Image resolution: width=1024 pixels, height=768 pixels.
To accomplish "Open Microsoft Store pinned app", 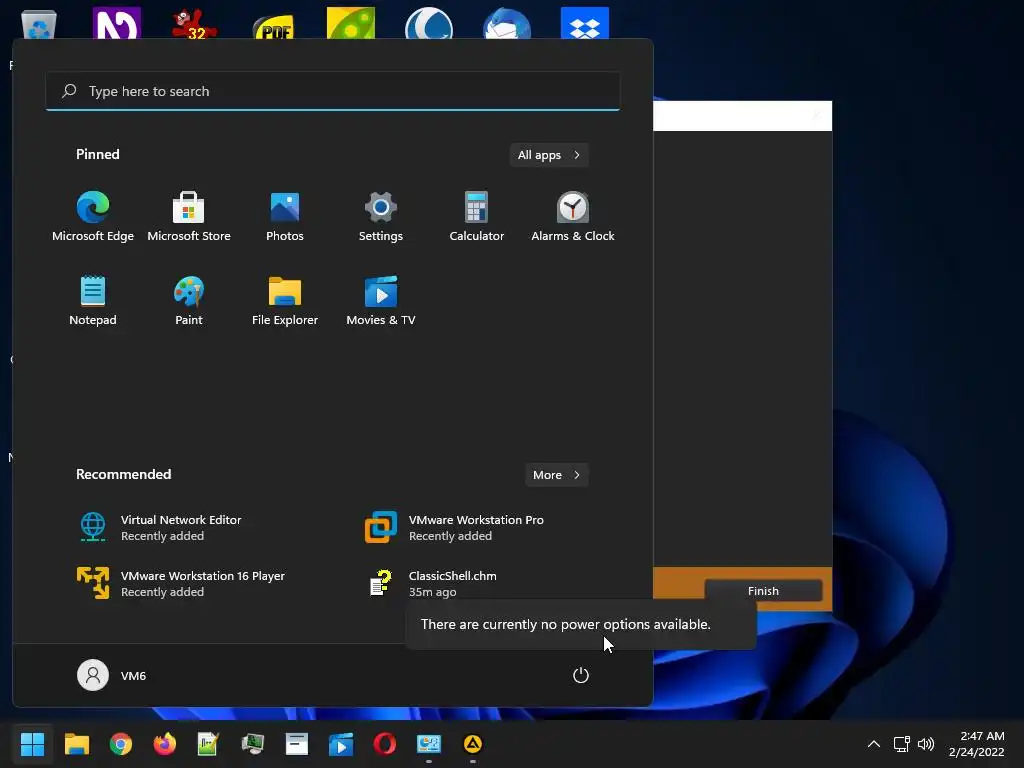I will (189, 216).
